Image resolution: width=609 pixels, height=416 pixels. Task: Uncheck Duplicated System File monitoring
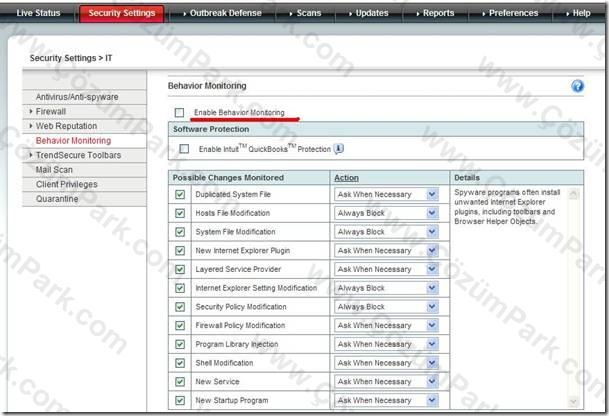(x=180, y=194)
